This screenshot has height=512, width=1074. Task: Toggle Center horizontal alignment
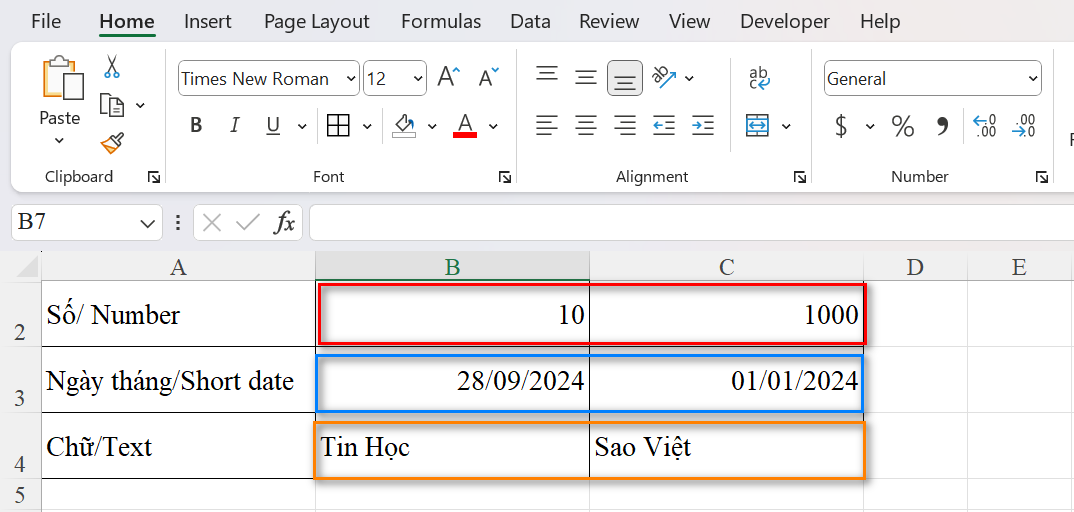[586, 126]
